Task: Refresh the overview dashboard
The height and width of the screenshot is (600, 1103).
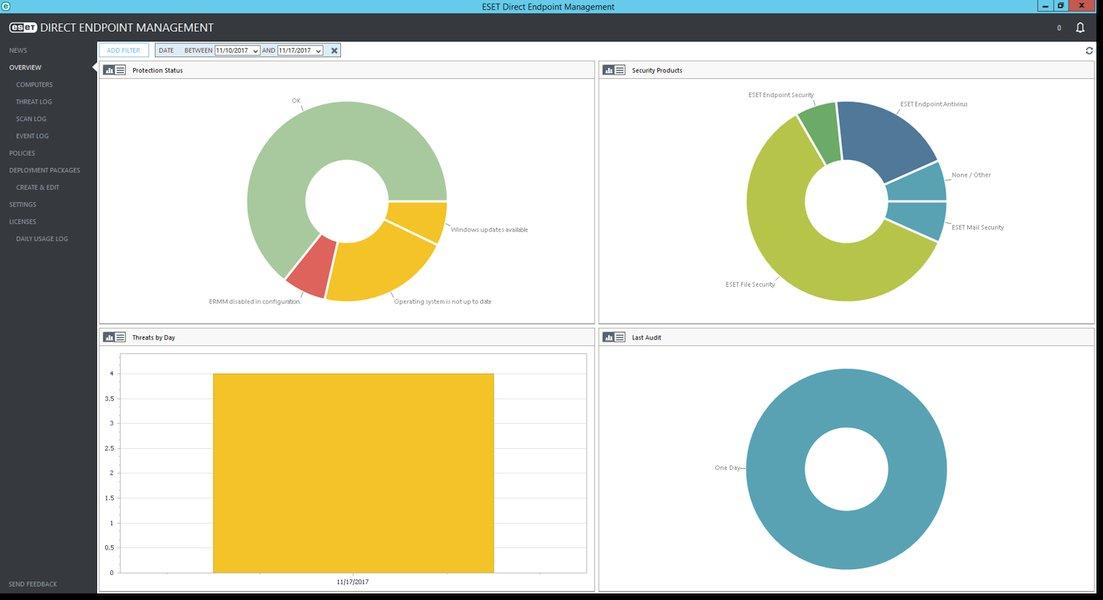Action: tap(1089, 51)
